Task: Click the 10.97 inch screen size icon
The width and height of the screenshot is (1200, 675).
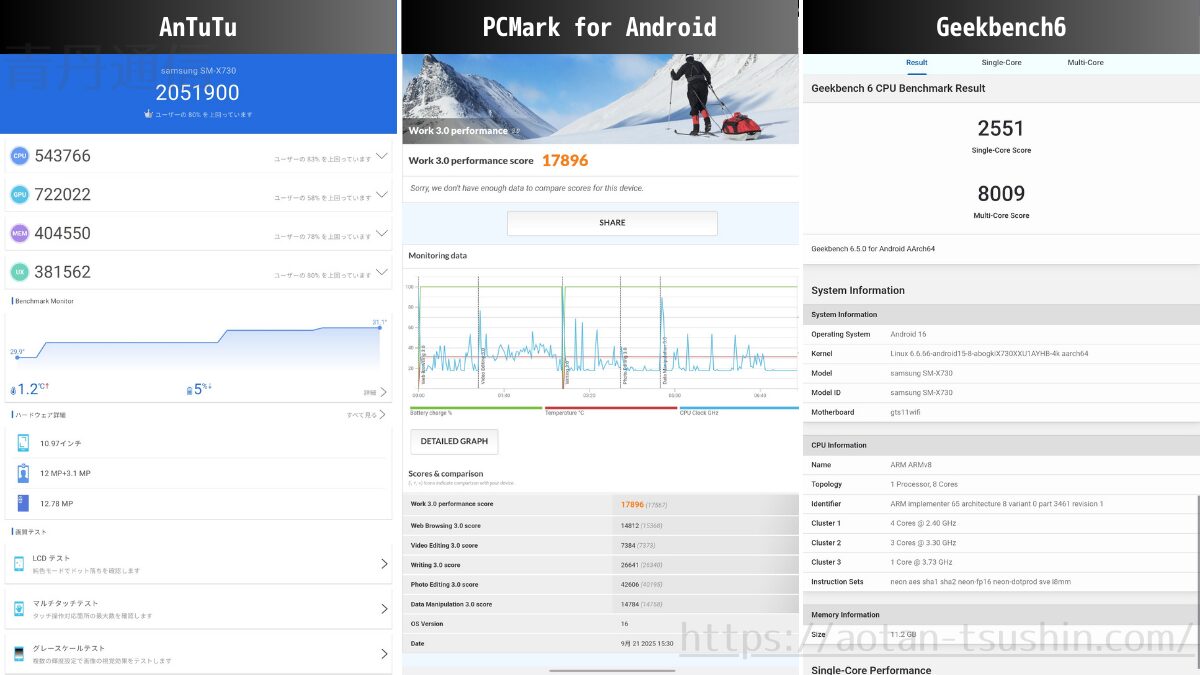Action: coord(23,443)
